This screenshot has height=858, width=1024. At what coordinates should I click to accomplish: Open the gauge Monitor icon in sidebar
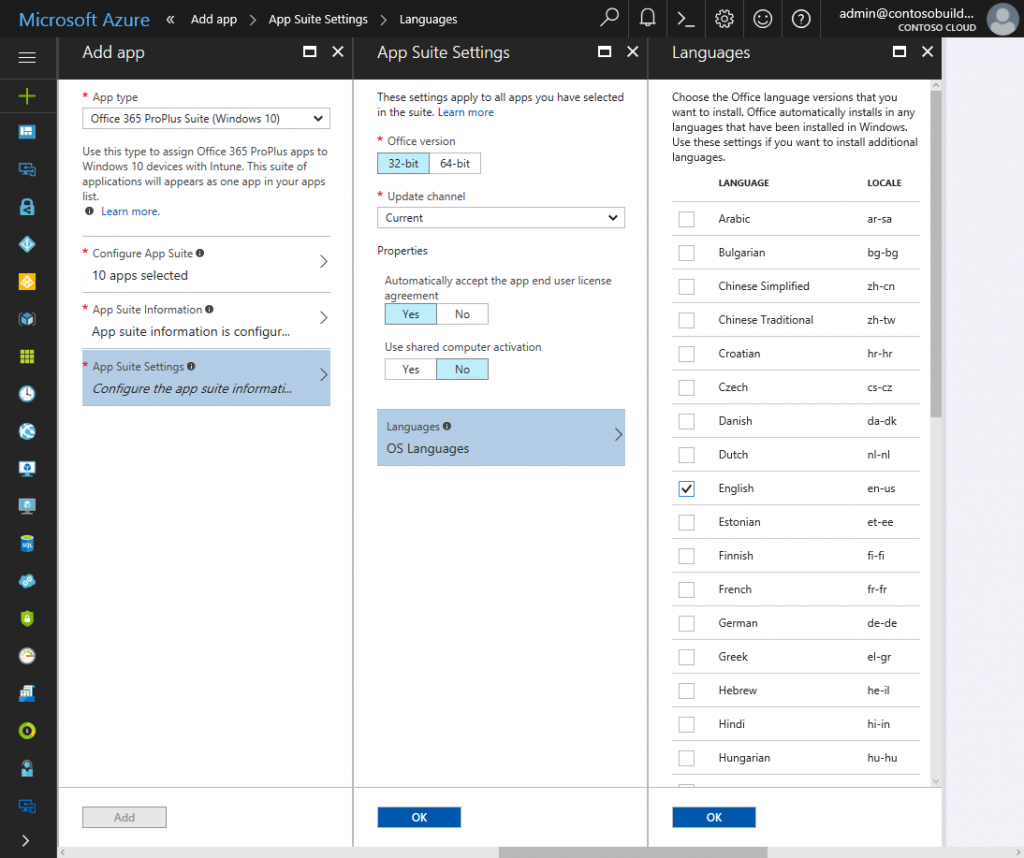click(27, 656)
